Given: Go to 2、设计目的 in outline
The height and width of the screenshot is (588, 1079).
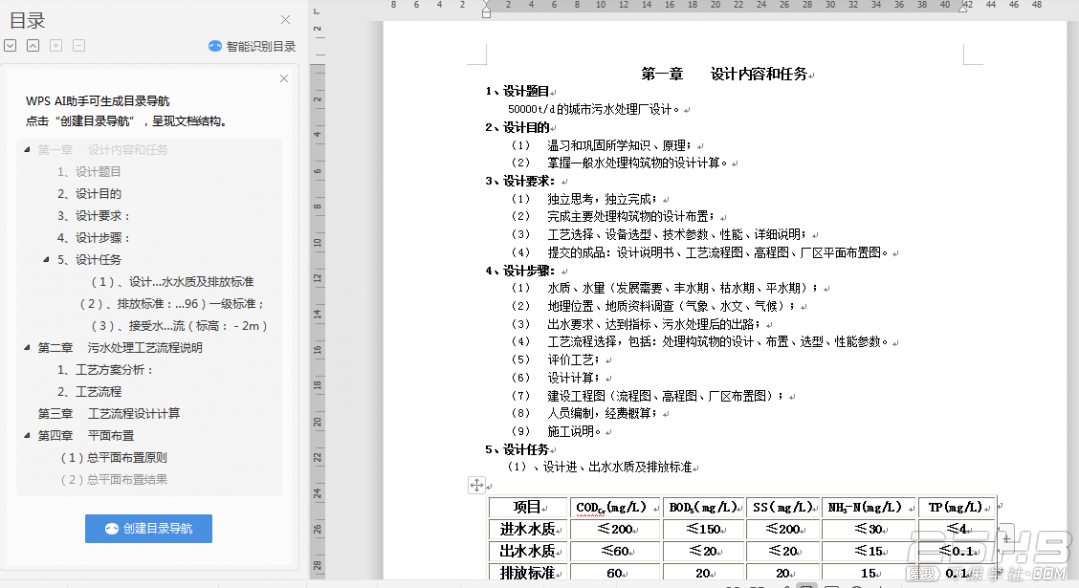Looking at the screenshot, I should point(89,193).
